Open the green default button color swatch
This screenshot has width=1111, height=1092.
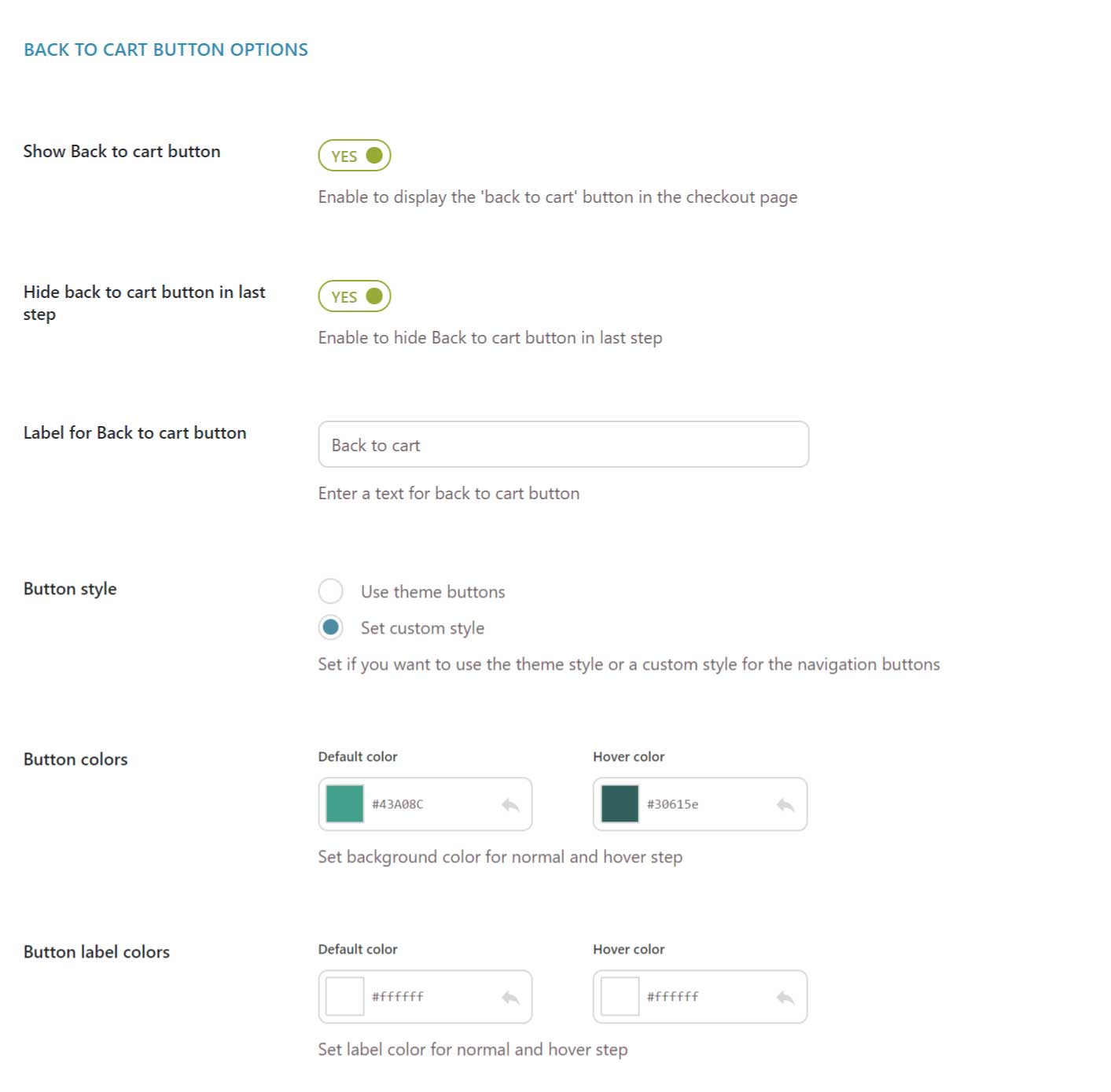point(344,804)
